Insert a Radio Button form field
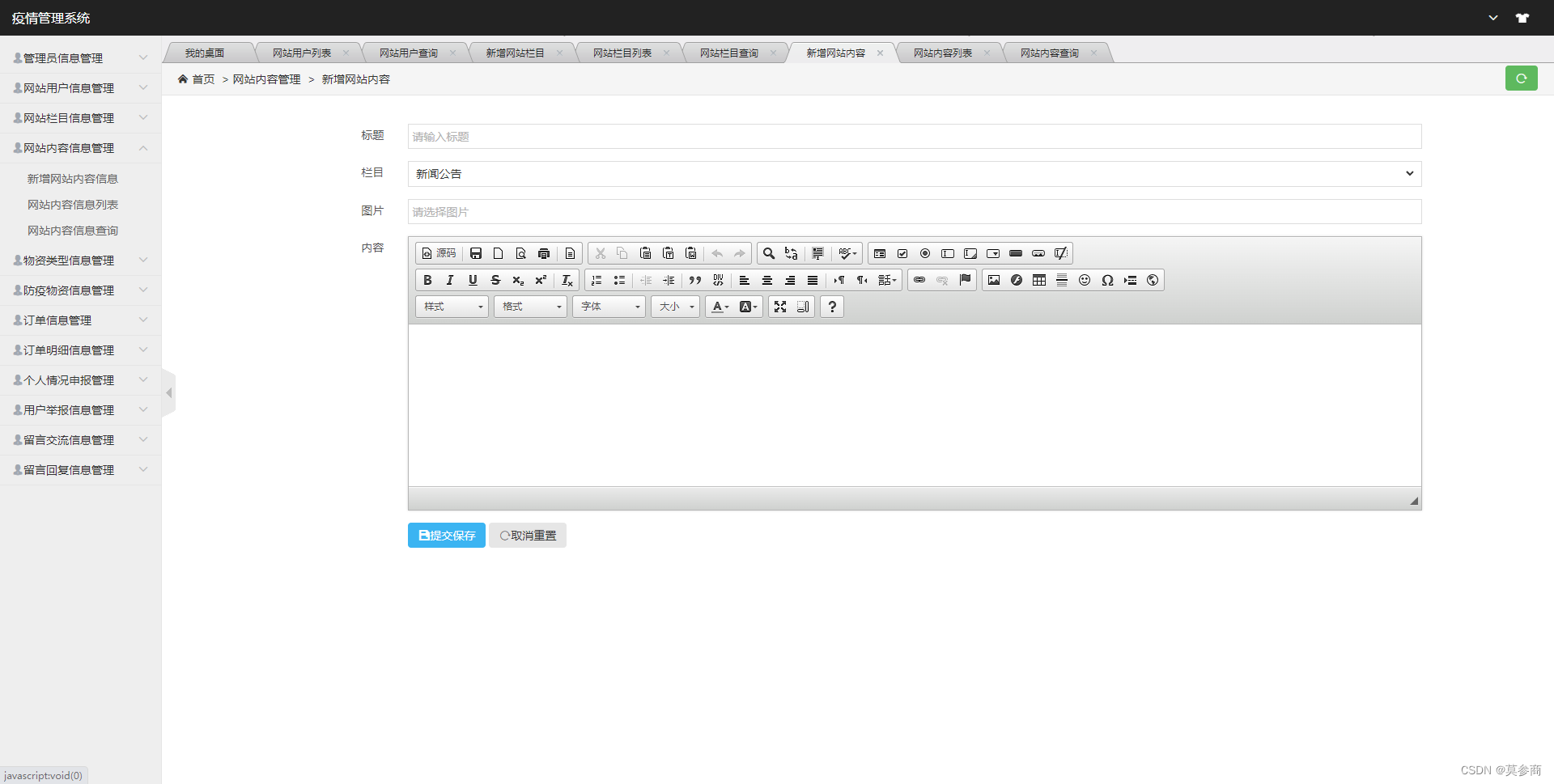Viewport: 1554px width, 784px height. (x=925, y=253)
